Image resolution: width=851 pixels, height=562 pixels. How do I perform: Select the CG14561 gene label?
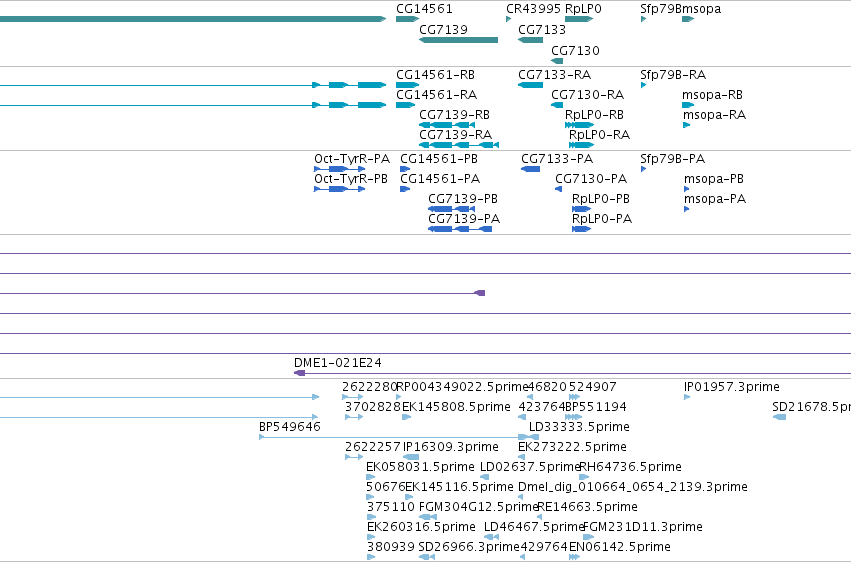pyautogui.click(x=424, y=9)
